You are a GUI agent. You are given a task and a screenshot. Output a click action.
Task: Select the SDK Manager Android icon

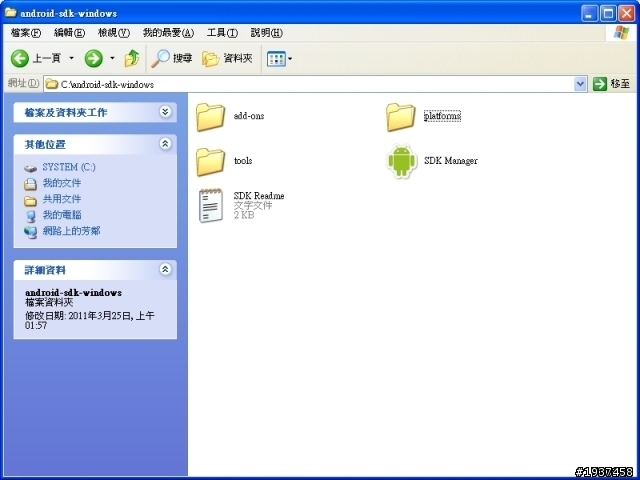402,161
